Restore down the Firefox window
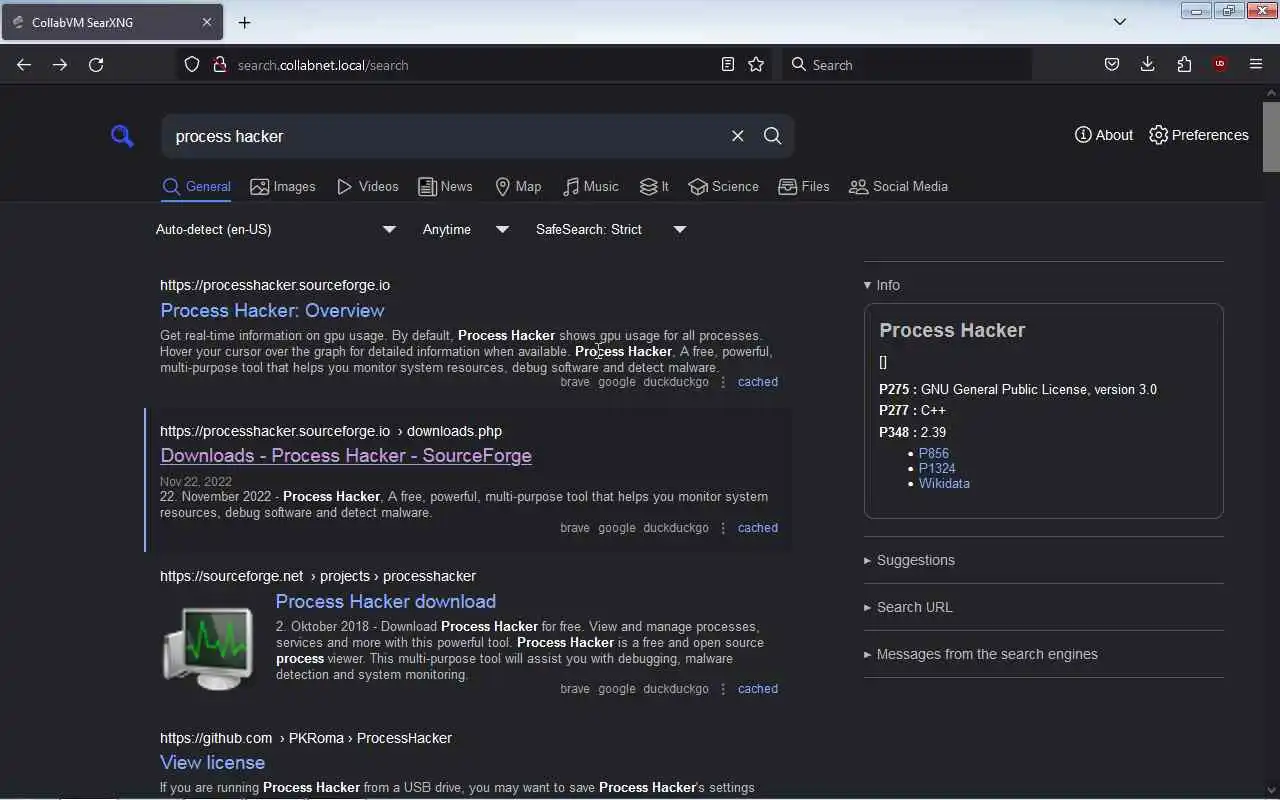 click(1228, 11)
